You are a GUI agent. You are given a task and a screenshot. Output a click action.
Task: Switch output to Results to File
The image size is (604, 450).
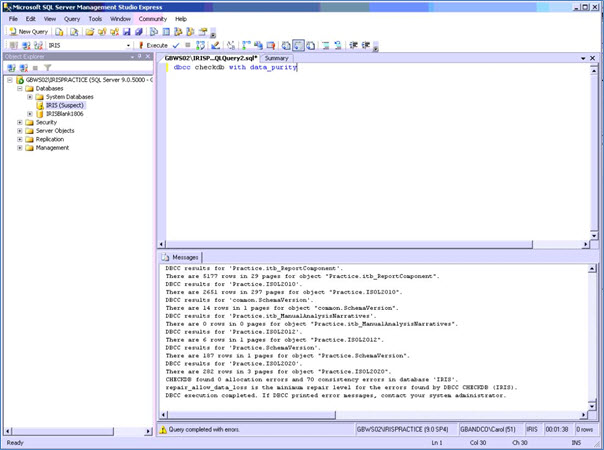coord(311,45)
